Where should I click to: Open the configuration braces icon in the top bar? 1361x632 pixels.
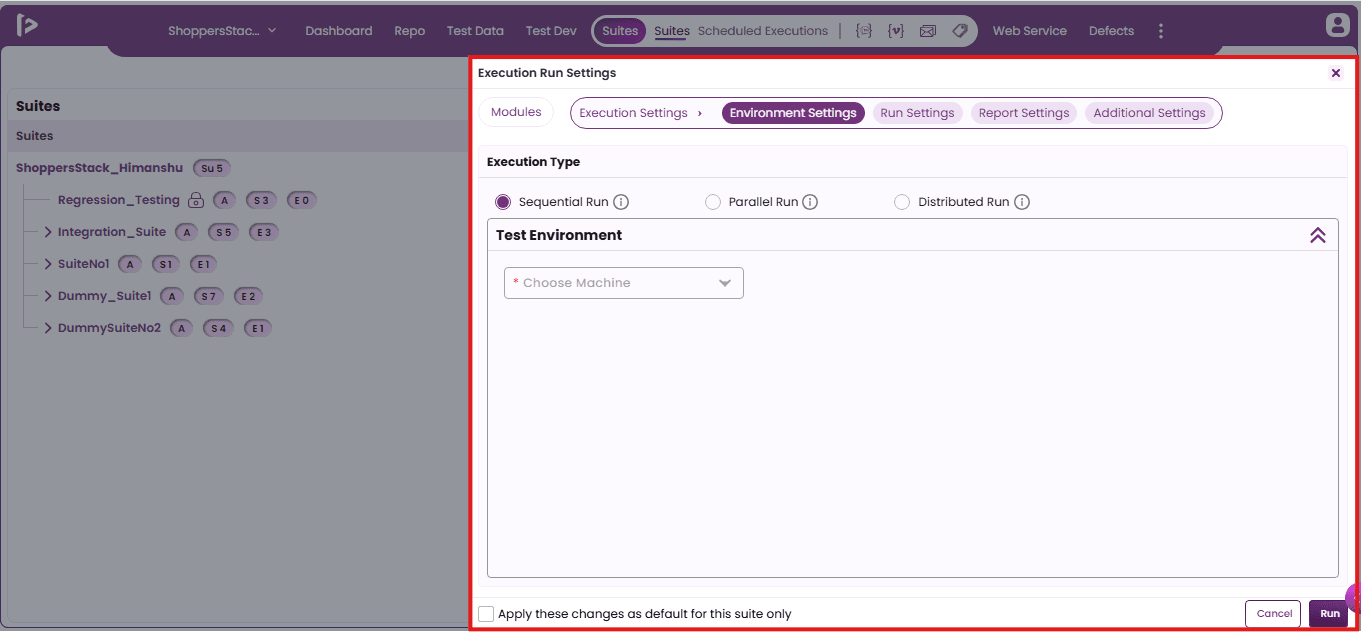pos(864,31)
